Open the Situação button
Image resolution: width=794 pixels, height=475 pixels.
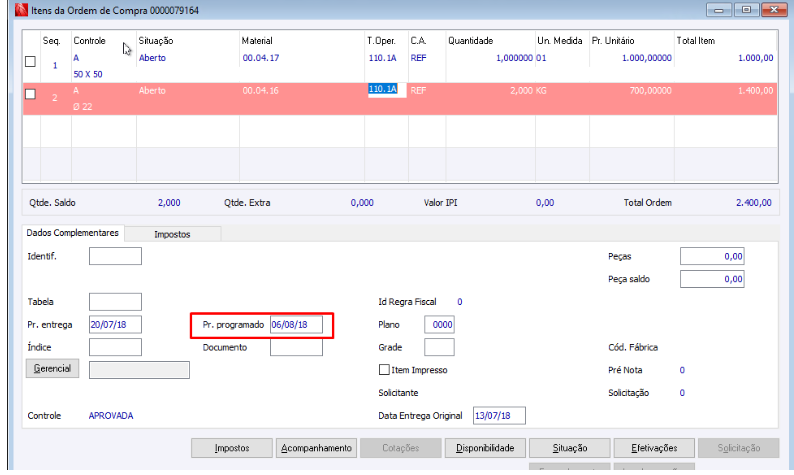pyautogui.click(x=570, y=448)
